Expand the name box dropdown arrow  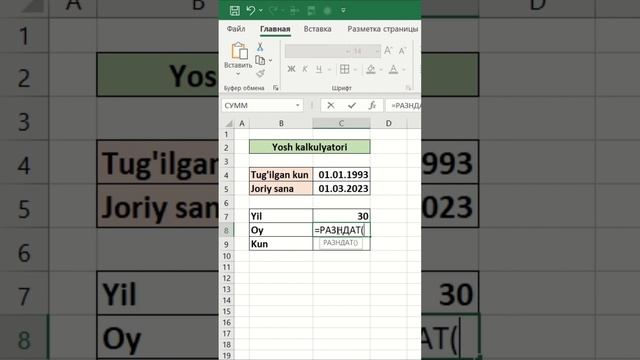pos(298,105)
